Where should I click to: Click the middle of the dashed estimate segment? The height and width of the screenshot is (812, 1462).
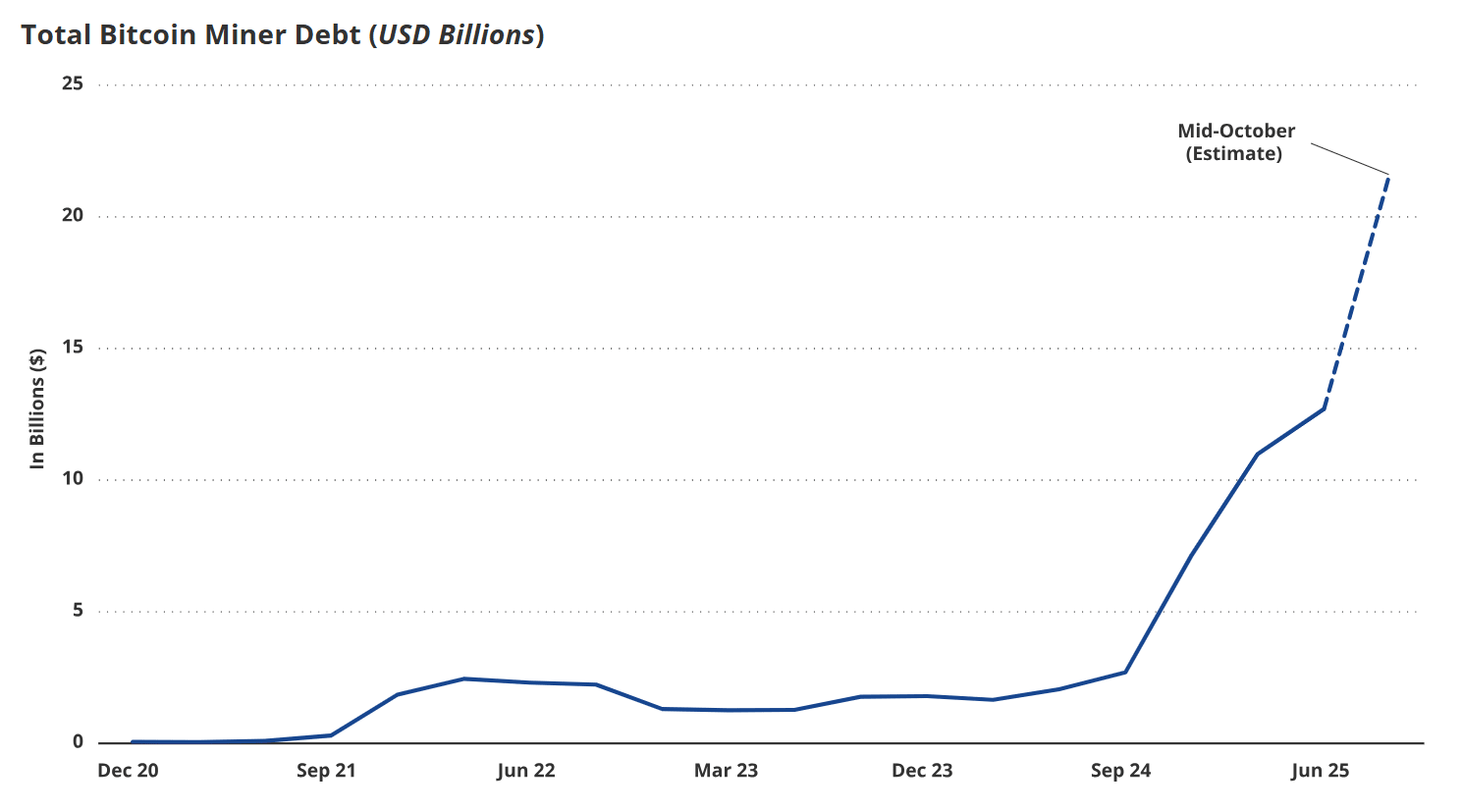1357,292
